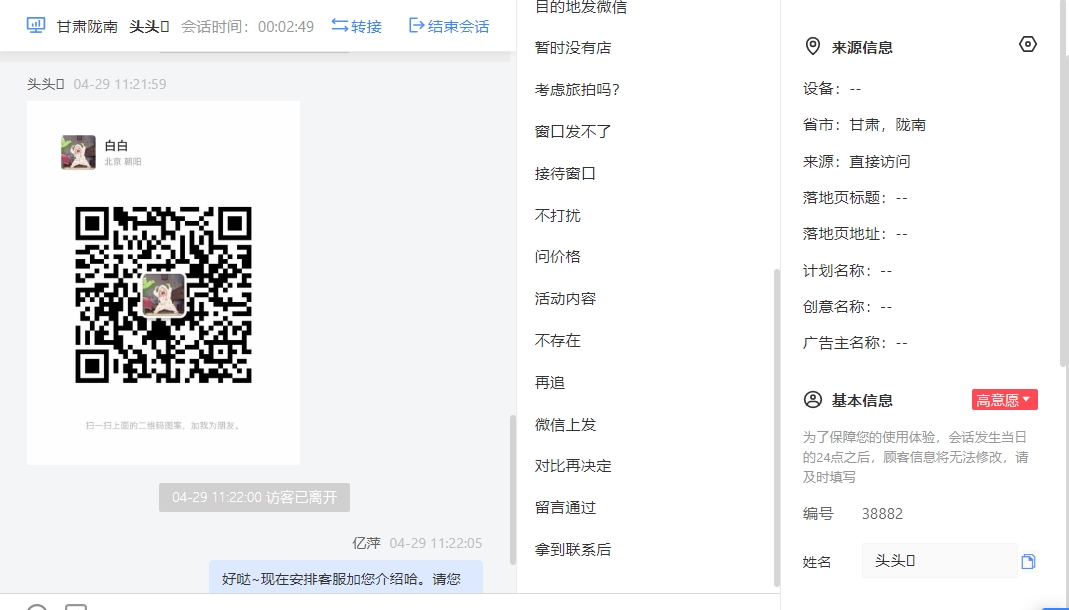Open the 高意愿 intent dropdown
1069x610 pixels.
click(1004, 399)
